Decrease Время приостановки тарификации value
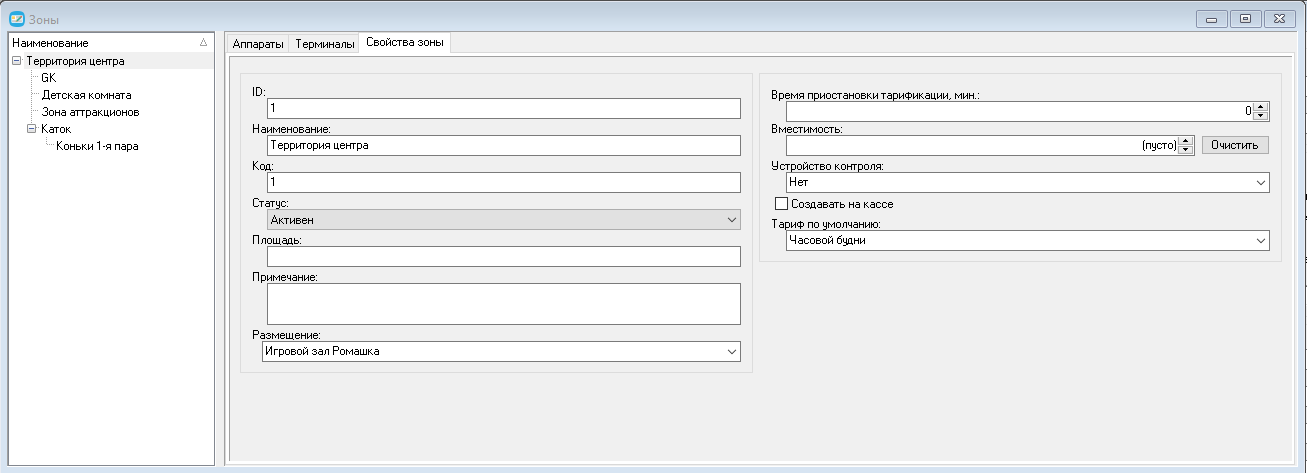 tap(1261, 116)
